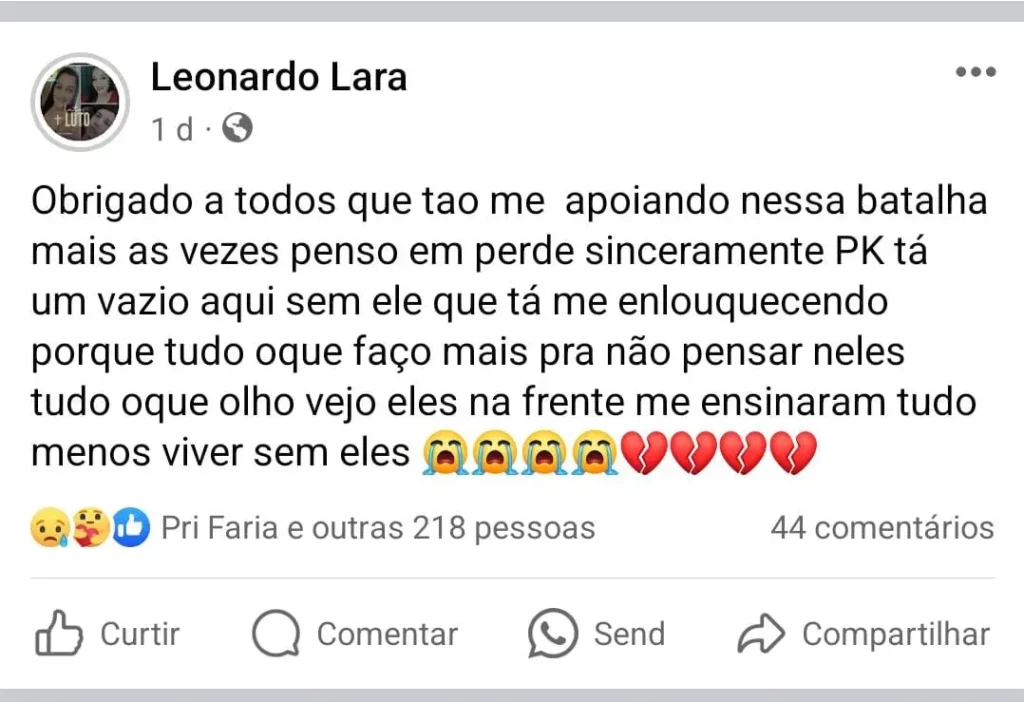The image size is (1024, 702).
Task: Click the blue like reaction icon
Action: 131,527
